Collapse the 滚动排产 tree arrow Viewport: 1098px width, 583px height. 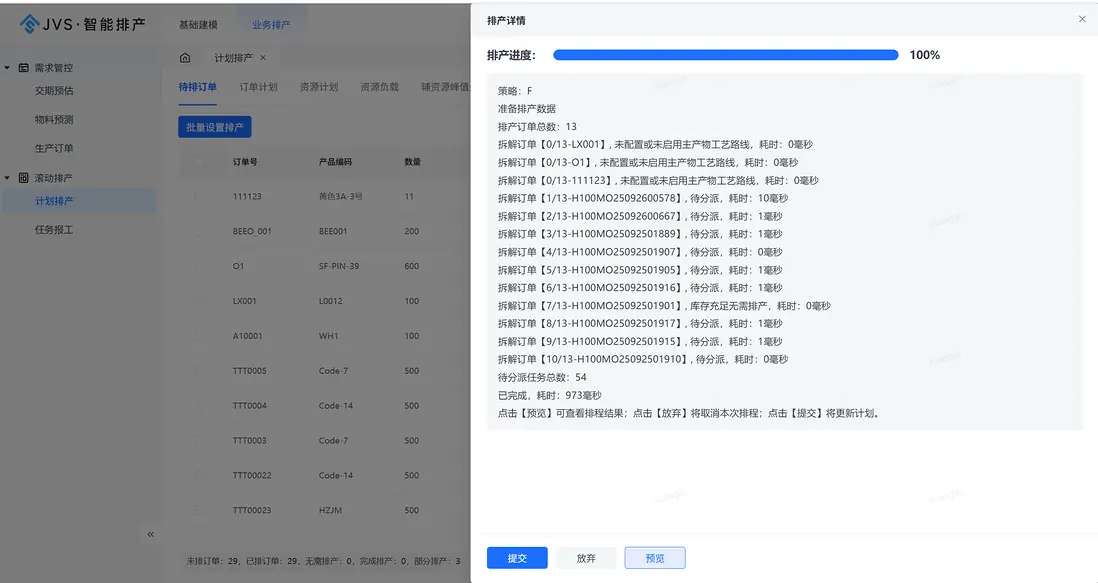coord(7,178)
